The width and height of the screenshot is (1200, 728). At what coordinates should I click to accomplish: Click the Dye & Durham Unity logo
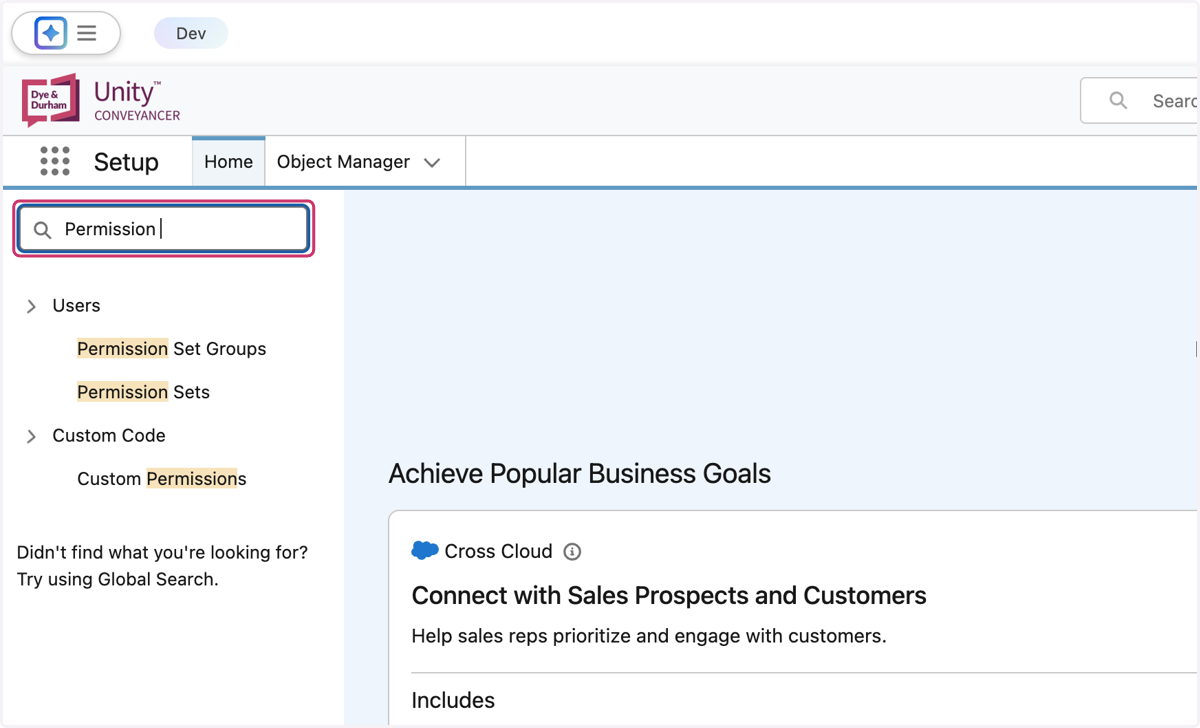(101, 100)
